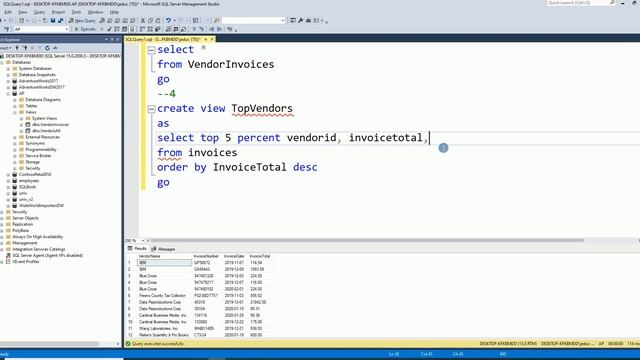This screenshot has height=360, width=640.
Task: Expand the Tables folder under AP
Action: coord(15,106)
